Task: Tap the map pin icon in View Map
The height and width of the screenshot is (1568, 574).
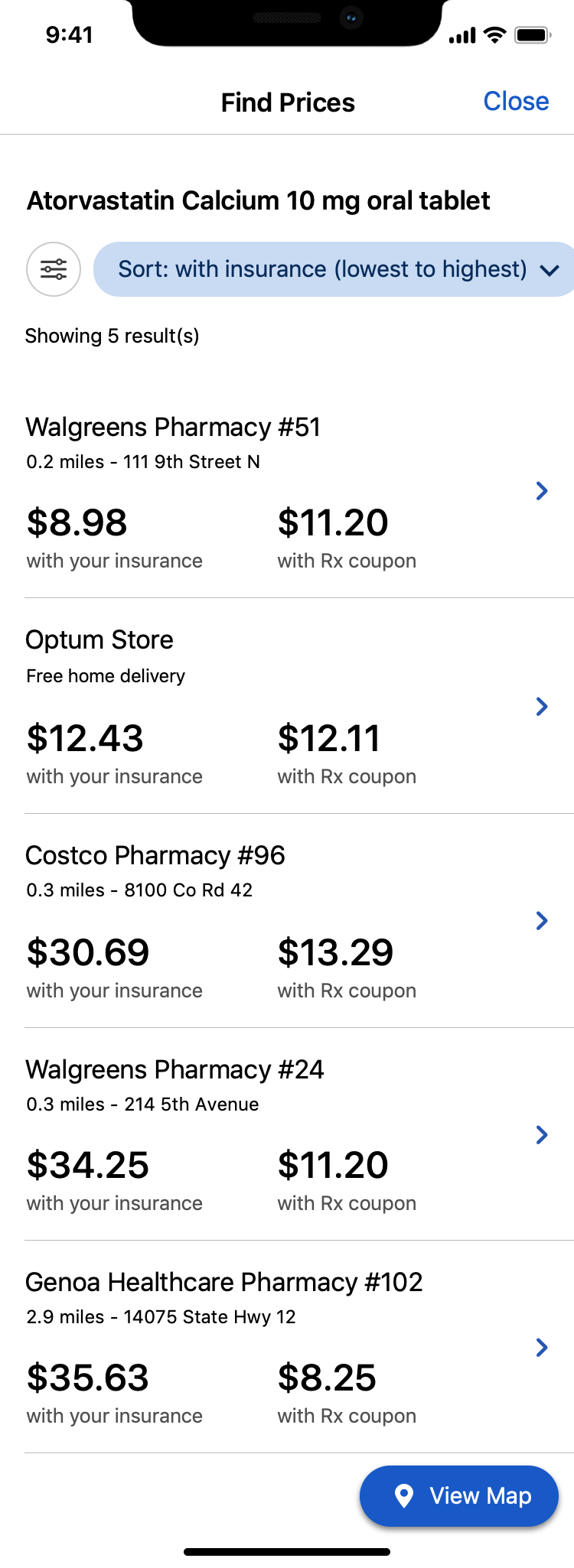Action: [404, 1495]
